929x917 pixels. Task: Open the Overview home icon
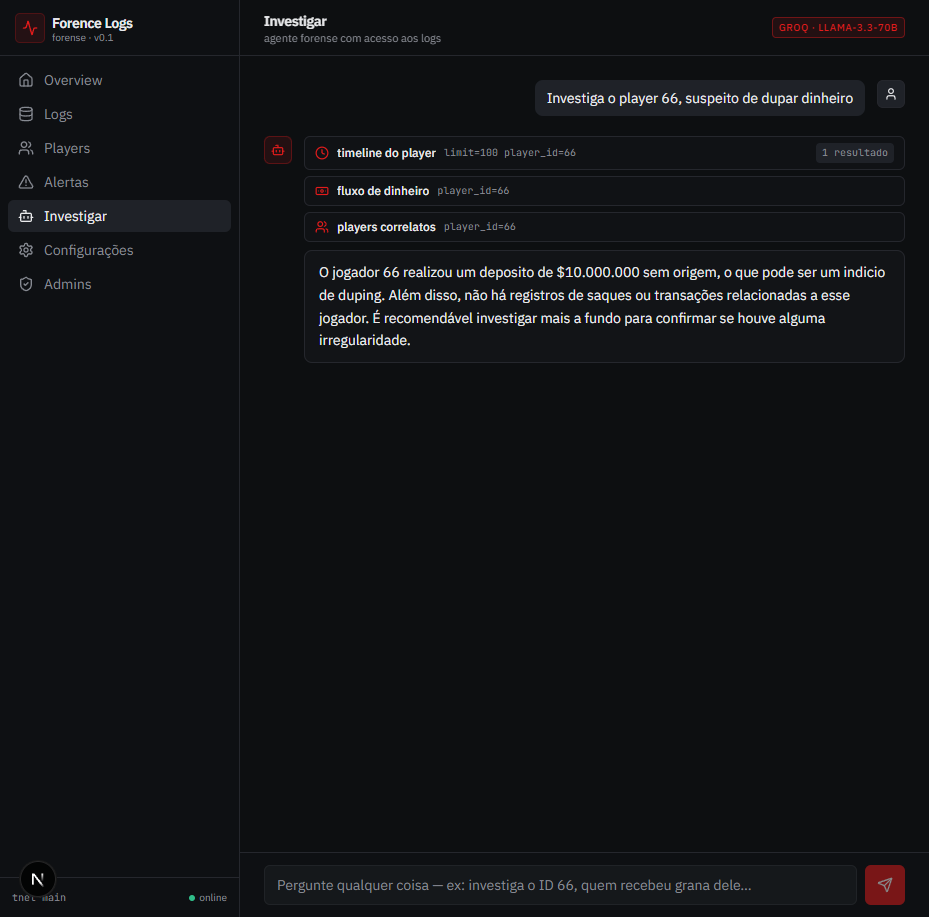(x=26, y=80)
